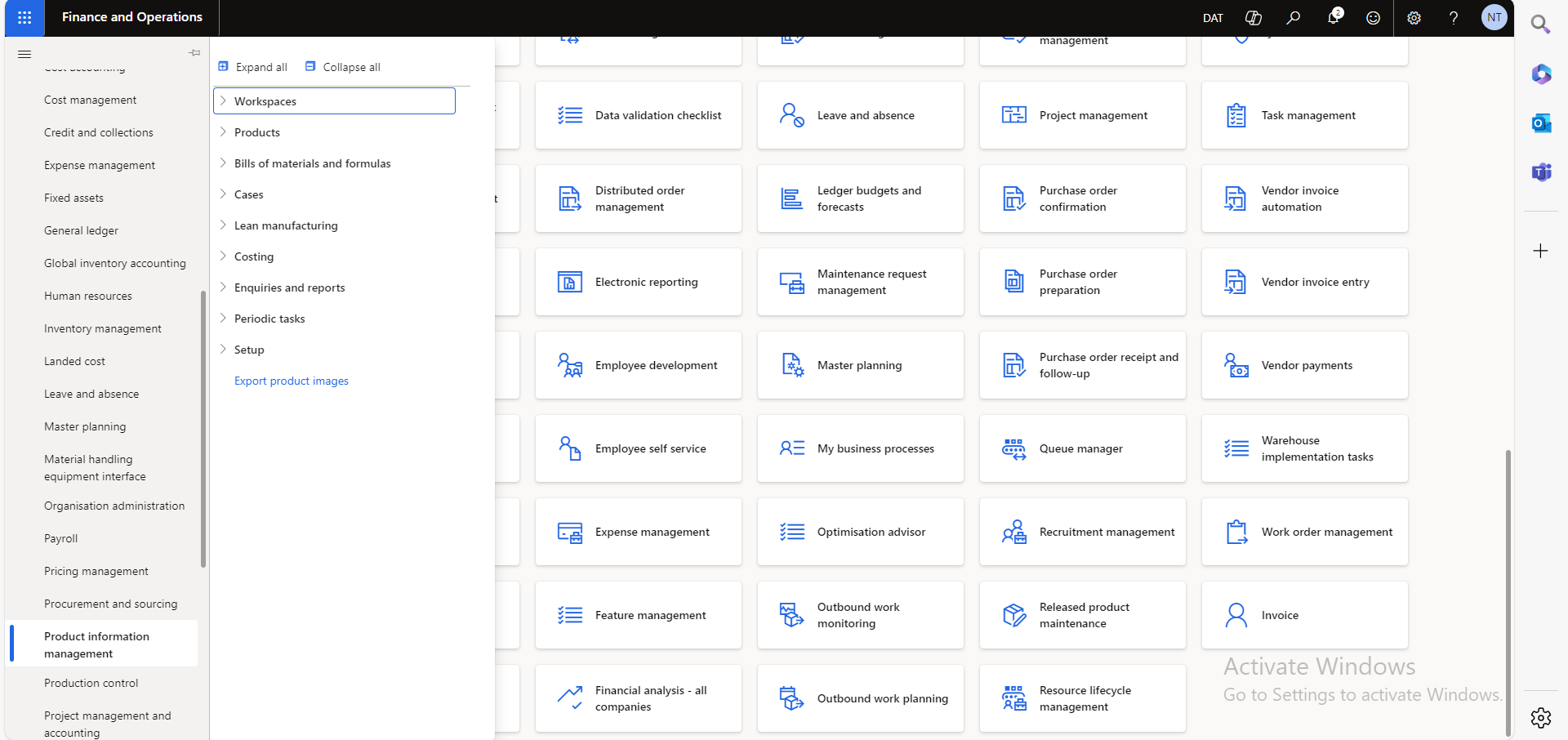Send feedback via smiley face icon
The width and height of the screenshot is (1568, 740).
tap(1373, 18)
